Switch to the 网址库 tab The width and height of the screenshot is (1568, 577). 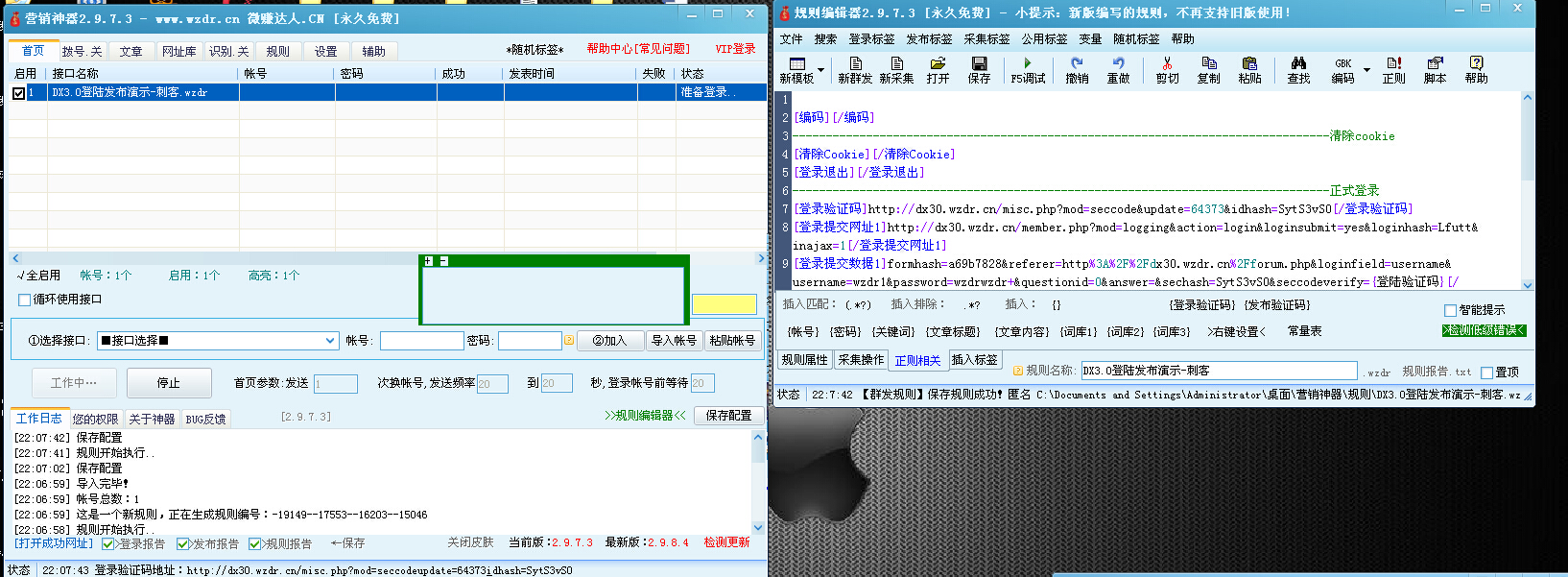coord(178,52)
